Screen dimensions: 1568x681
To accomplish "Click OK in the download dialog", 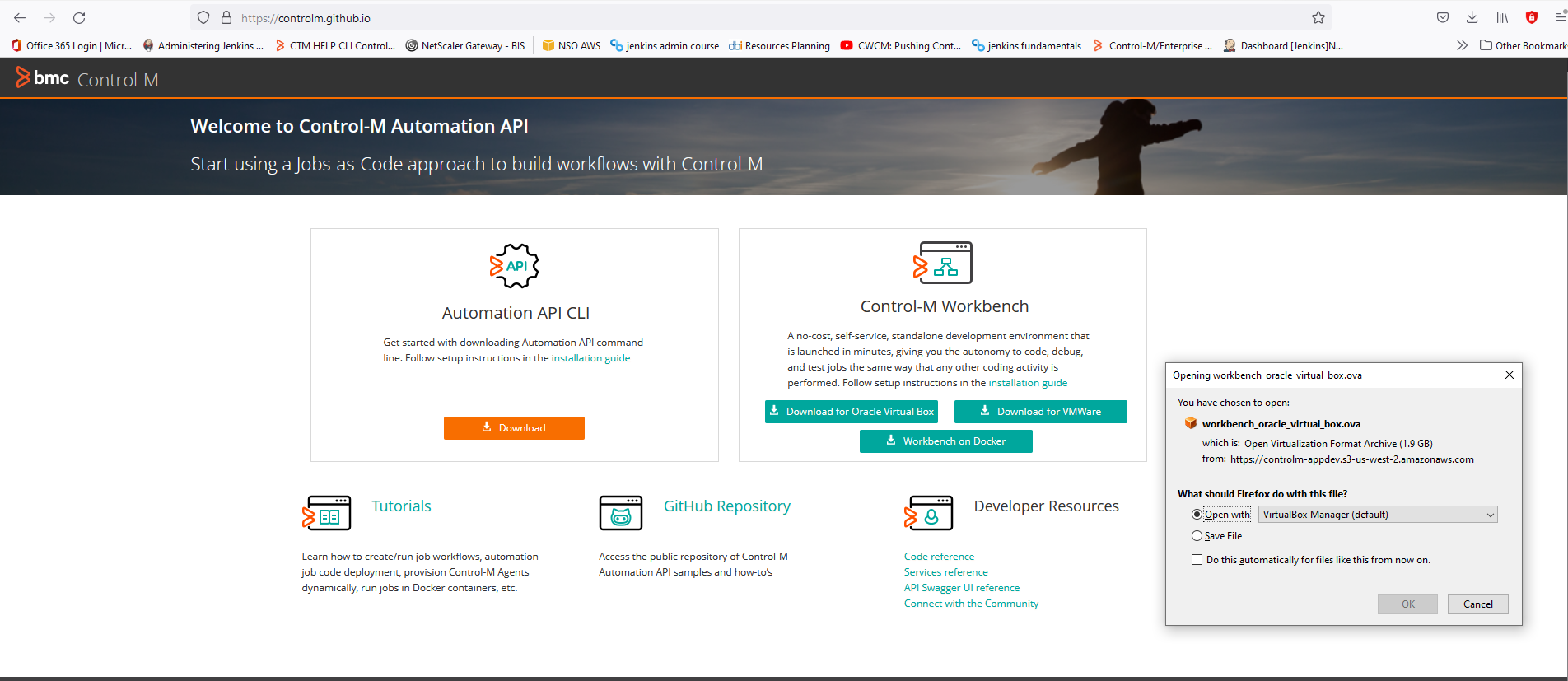I will pos(1407,604).
